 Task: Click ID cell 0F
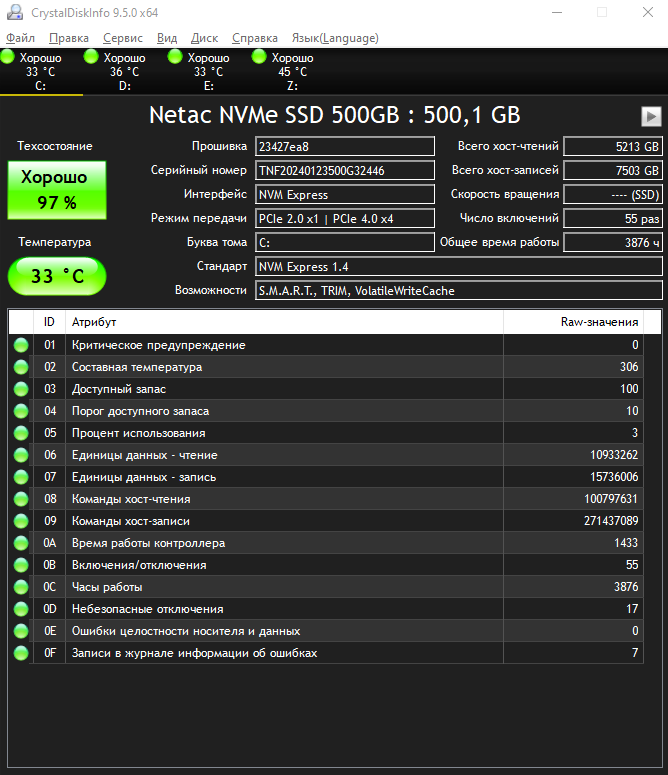(x=50, y=653)
